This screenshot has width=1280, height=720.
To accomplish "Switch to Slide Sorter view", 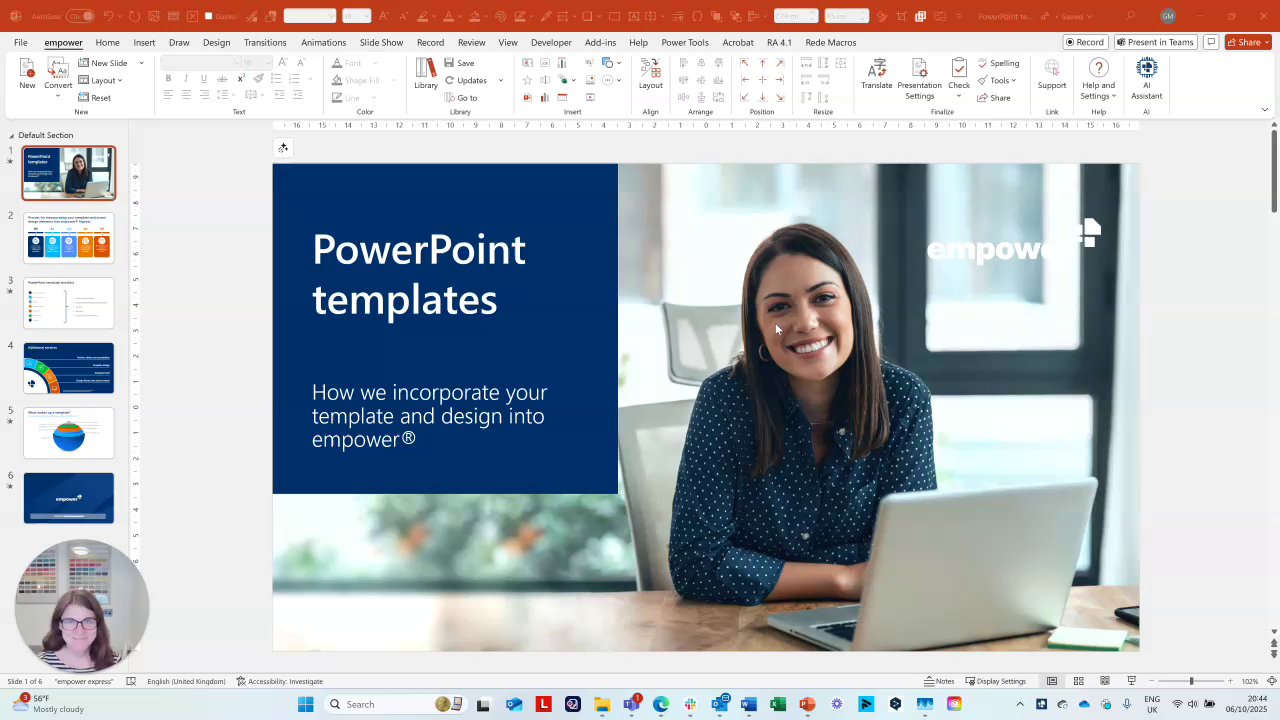I will coord(1078,681).
